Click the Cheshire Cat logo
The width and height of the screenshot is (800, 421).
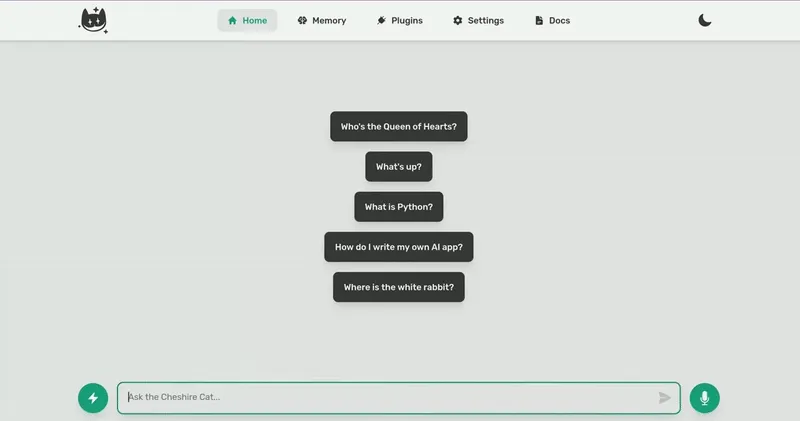click(93, 20)
